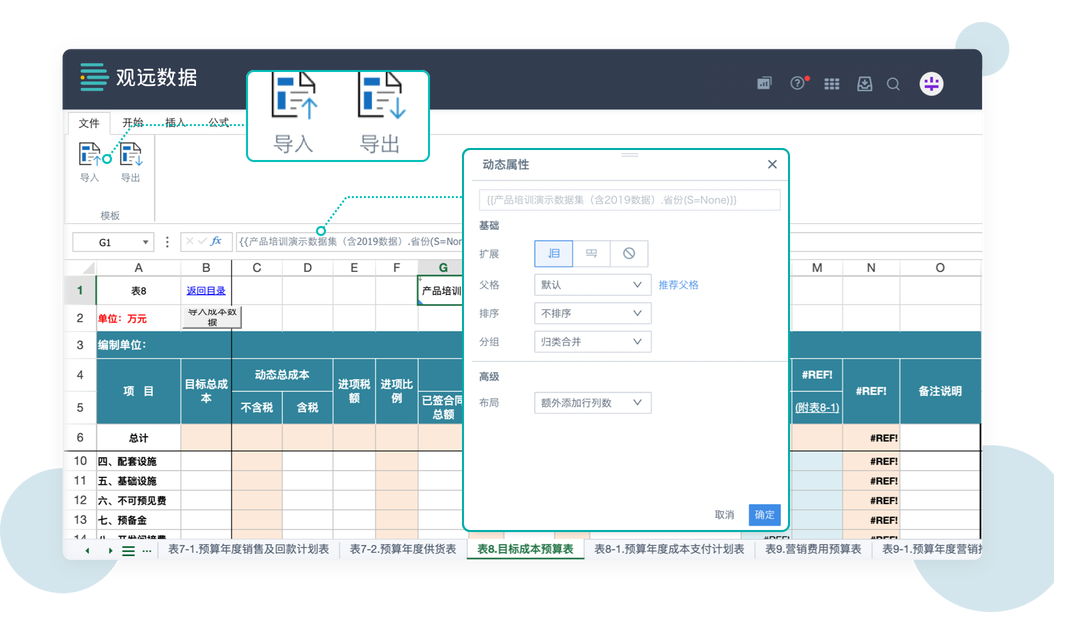The image size is (1074, 632).
Task: Open the 父格 dropdown showing 默认
Action: pyautogui.click(x=593, y=285)
